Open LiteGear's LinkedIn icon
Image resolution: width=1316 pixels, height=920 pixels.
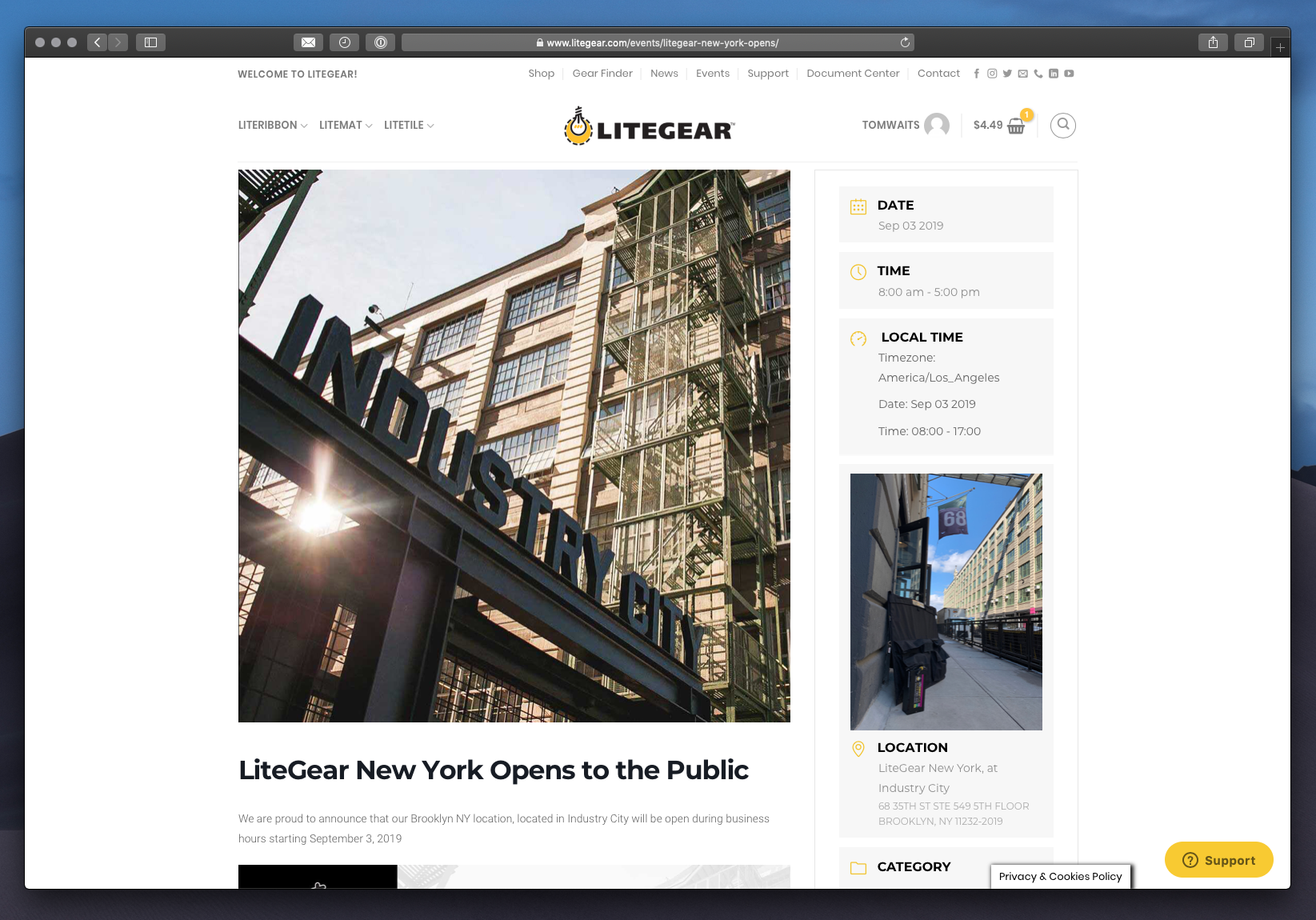click(1054, 74)
